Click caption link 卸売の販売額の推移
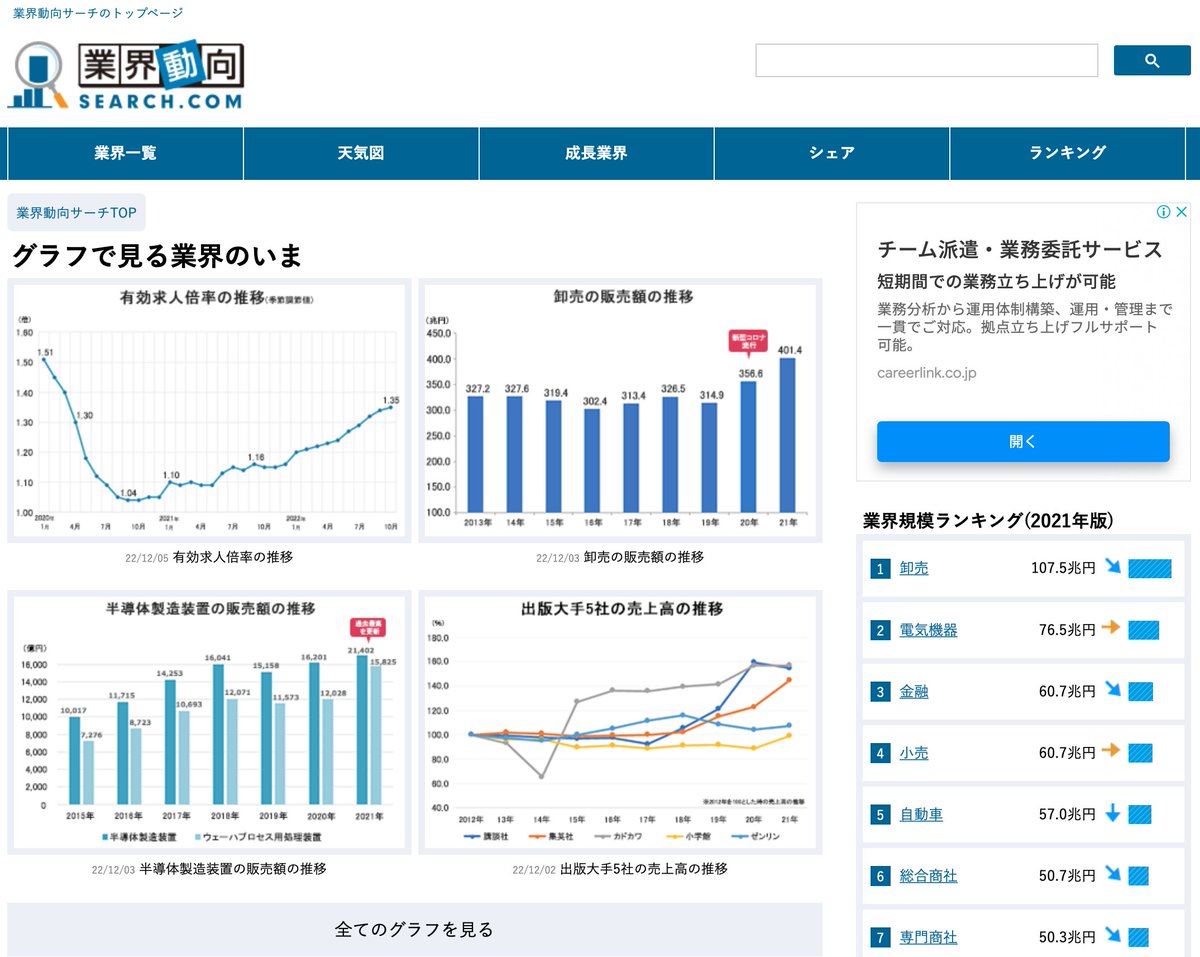The image size is (1200, 957). [644, 557]
